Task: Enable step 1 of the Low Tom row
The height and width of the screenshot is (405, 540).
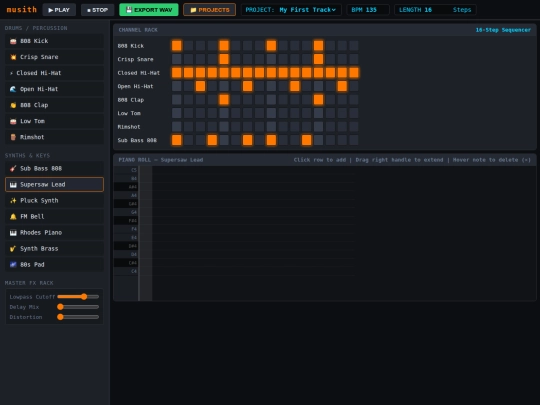Action: 177,113
